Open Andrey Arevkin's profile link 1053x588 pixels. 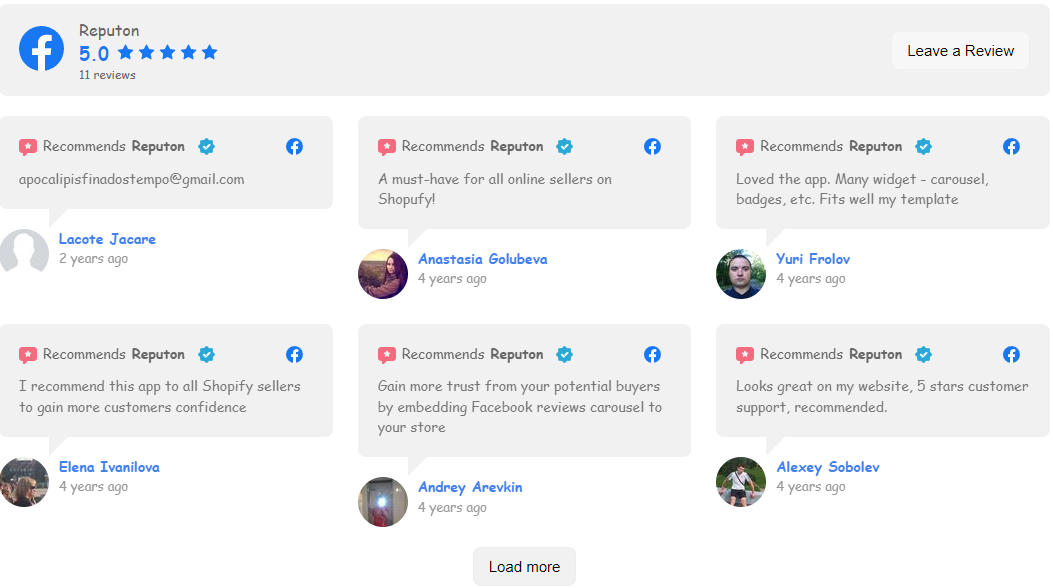click(x=470, y=487)
